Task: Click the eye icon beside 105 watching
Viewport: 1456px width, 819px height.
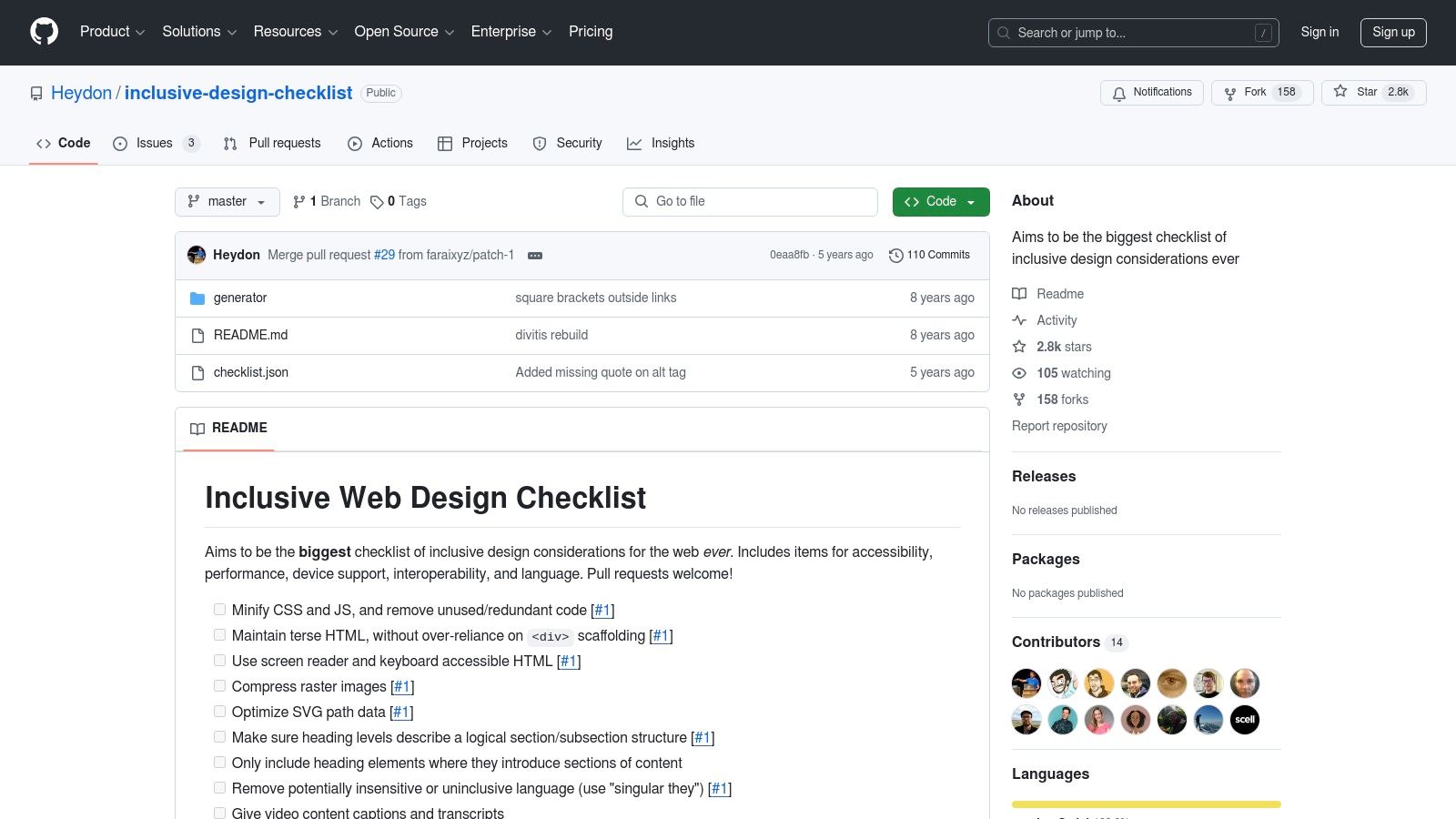Action: 1019,373
